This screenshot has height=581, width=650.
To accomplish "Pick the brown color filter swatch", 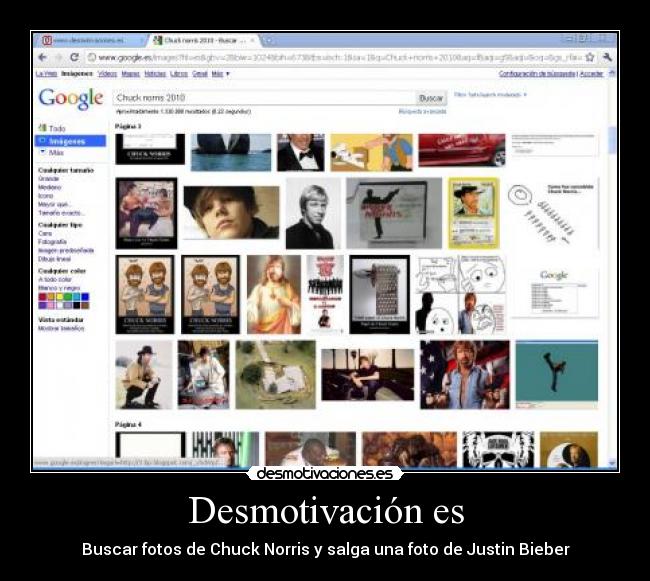I will (85, 305).
